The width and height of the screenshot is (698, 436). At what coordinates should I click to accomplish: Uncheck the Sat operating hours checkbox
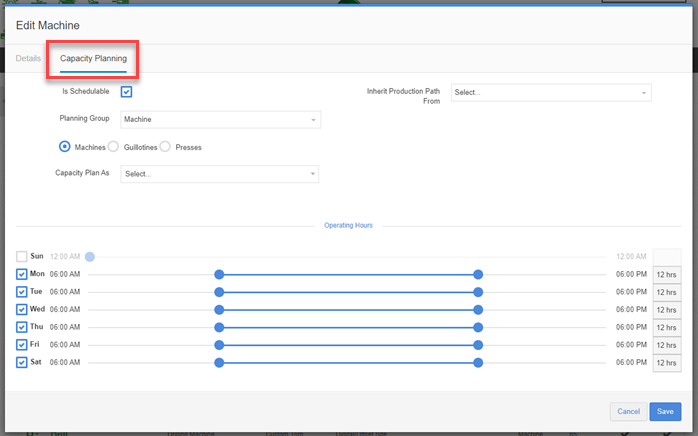(21, 362)
